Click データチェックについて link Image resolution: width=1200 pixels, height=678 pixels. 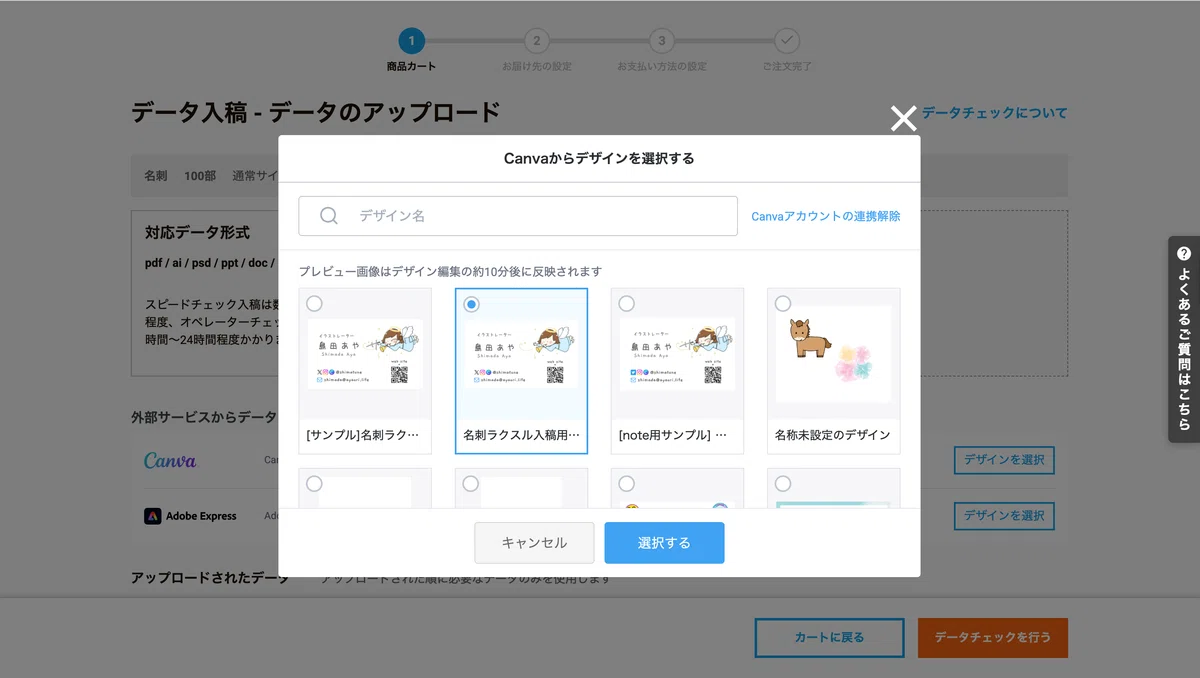point(994,113)
